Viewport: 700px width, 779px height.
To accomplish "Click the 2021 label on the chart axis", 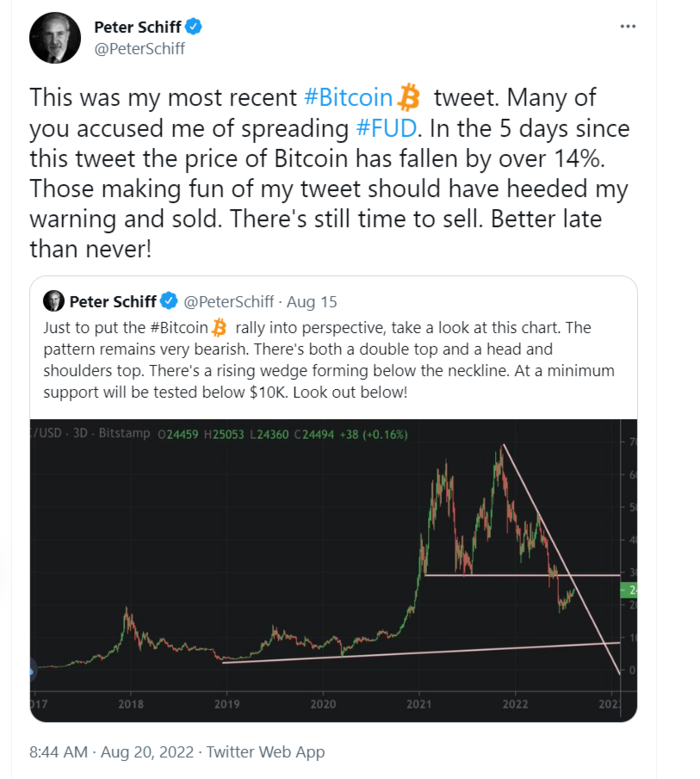I will 419,704.
